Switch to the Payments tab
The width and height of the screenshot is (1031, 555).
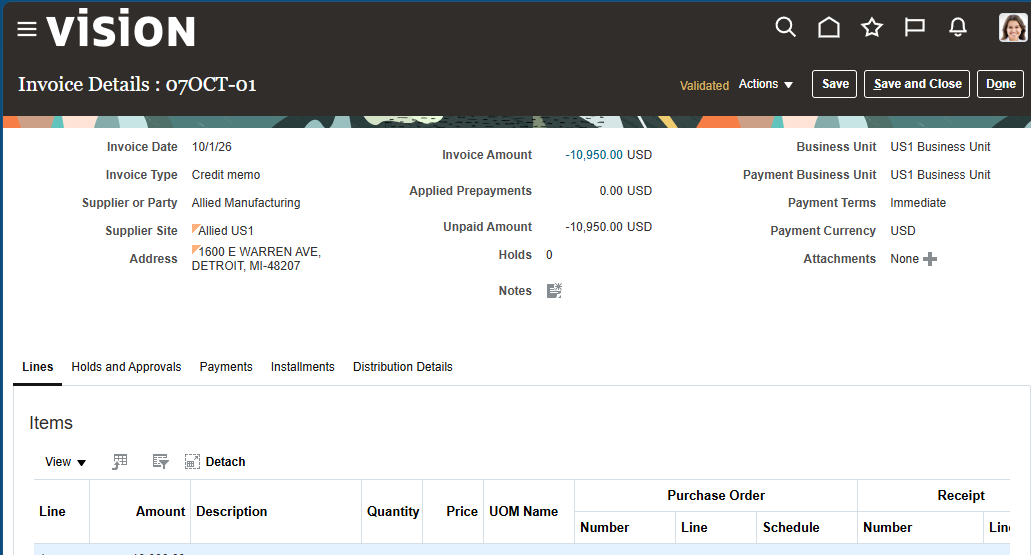click(226, 367)
